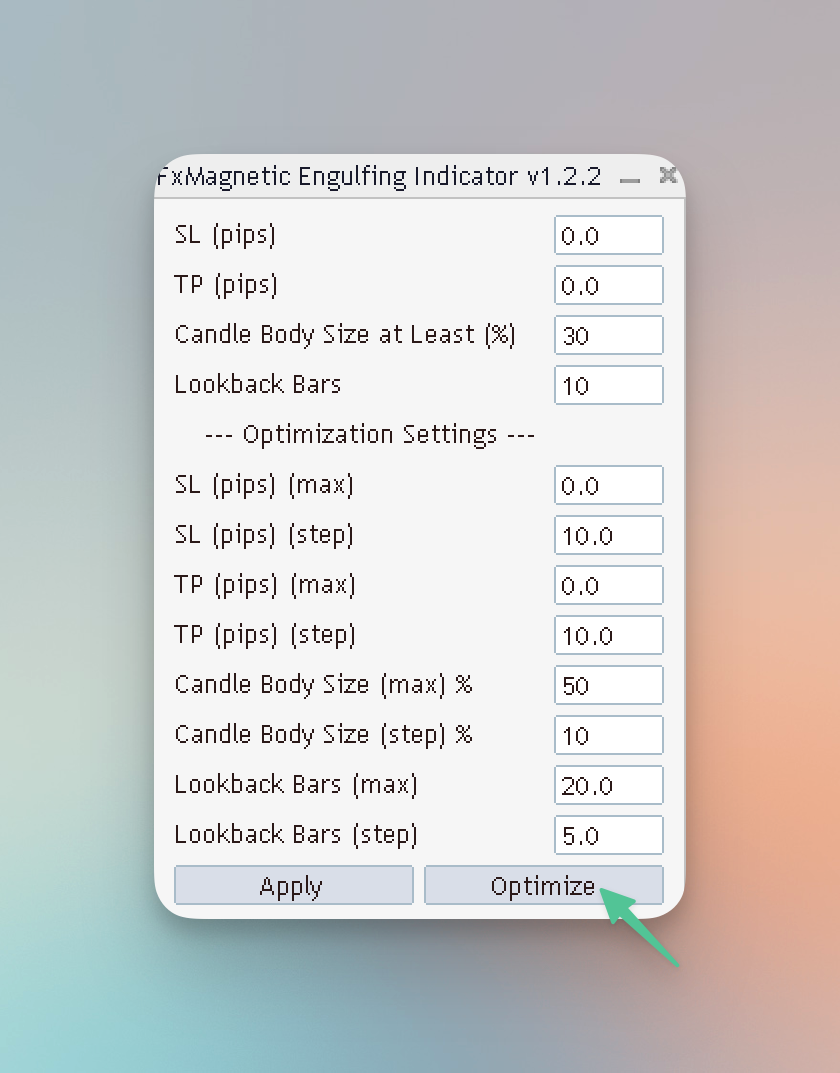
Task: Click the Lookback Bars (step) label
Action: (296, 835)
